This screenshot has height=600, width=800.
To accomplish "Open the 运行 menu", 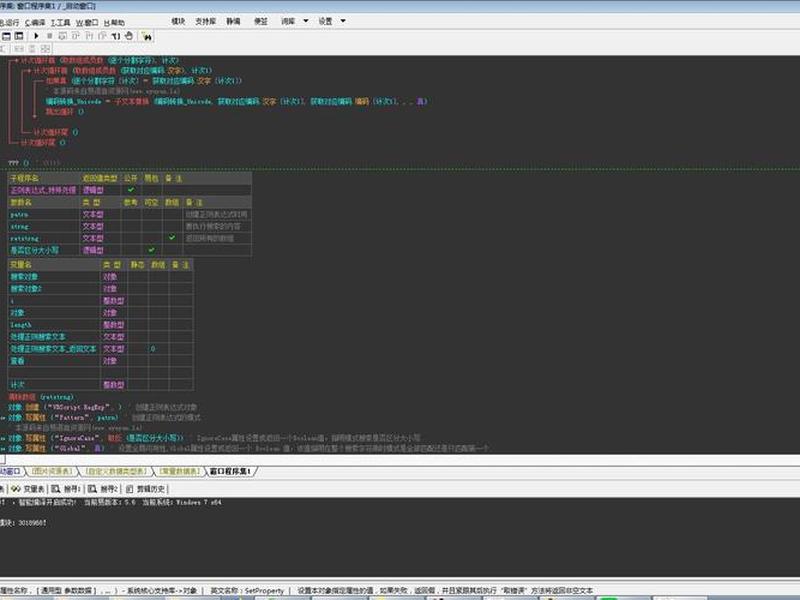I will [x=10, y=22].
